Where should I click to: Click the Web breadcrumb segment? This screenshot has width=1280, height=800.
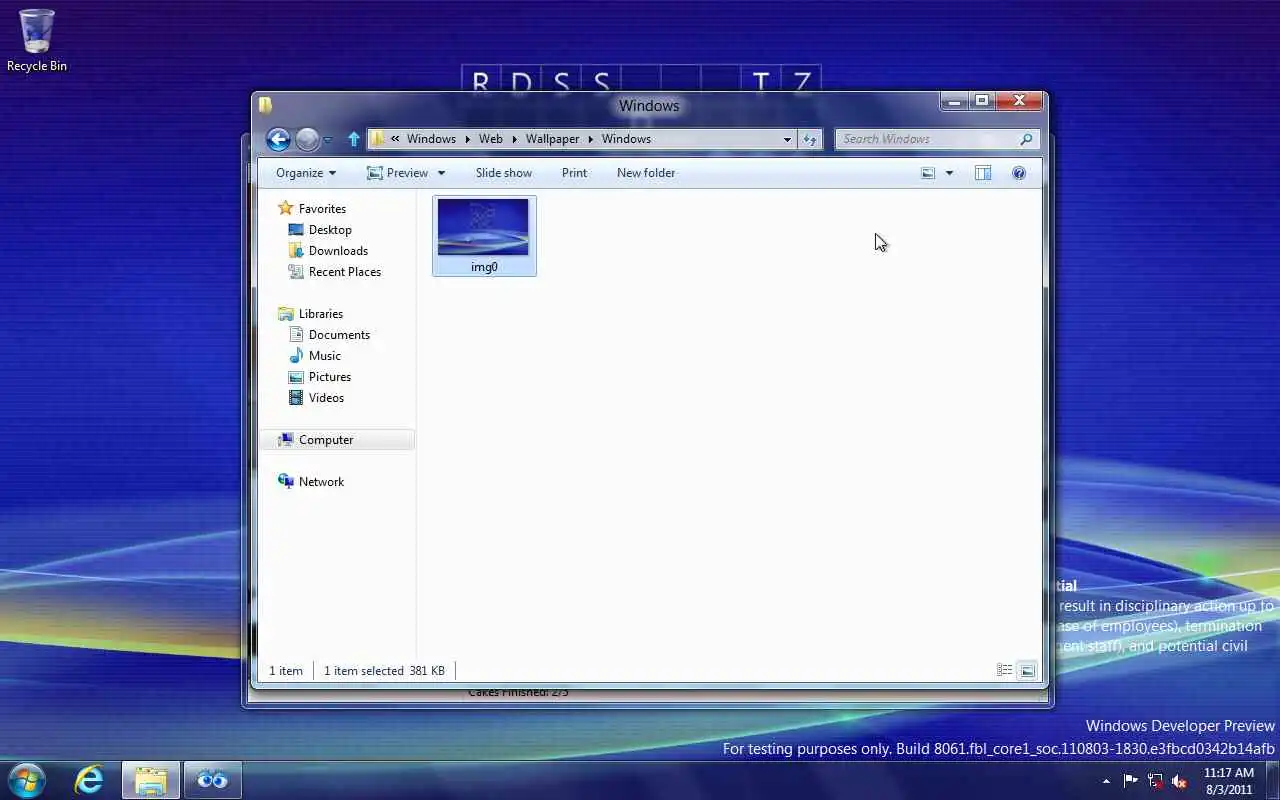490,139
